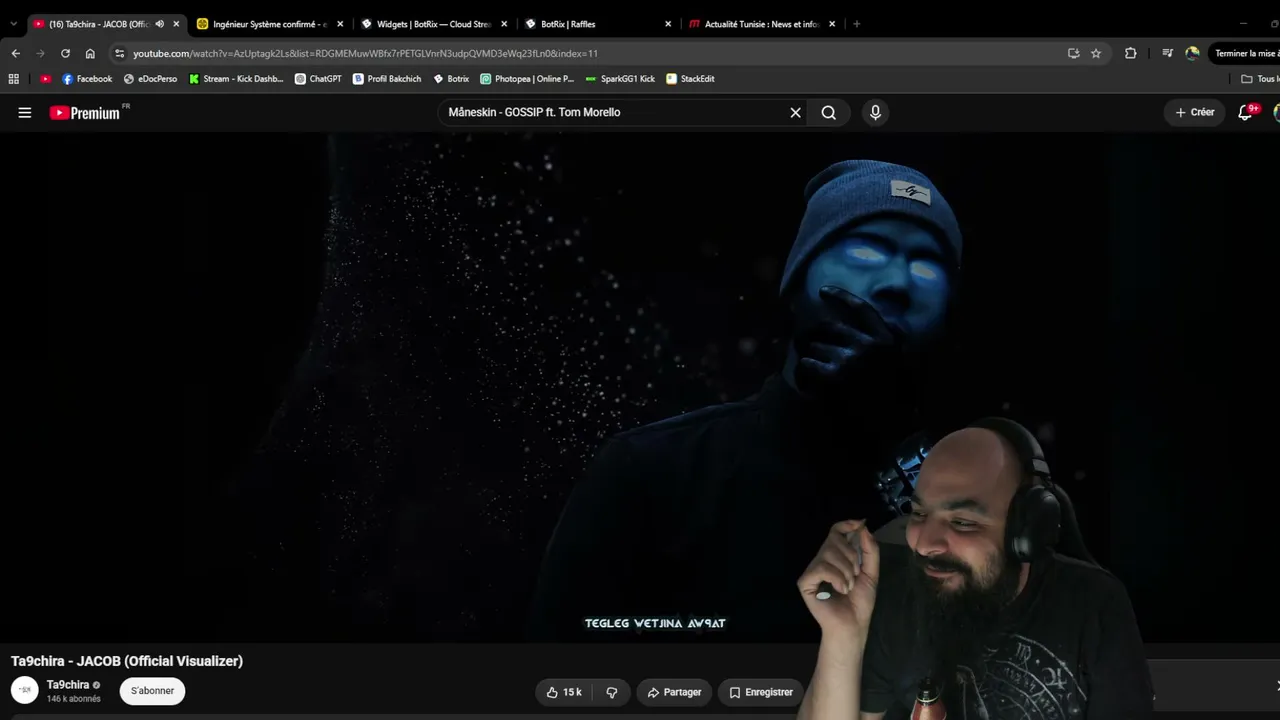This screenshot has width=1280, height=720.
Task: Open the browser home page button
Action: (x=90, y=54)
